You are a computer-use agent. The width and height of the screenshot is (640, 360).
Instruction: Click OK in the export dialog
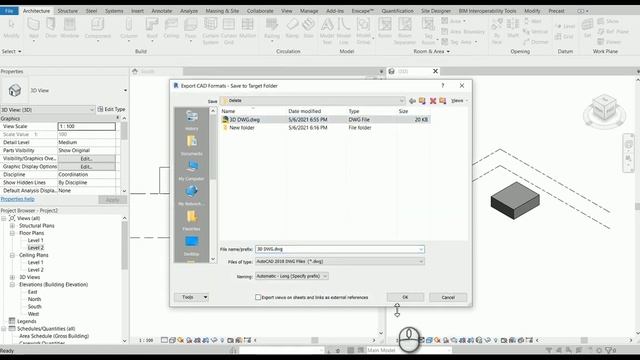coord(405,297)
